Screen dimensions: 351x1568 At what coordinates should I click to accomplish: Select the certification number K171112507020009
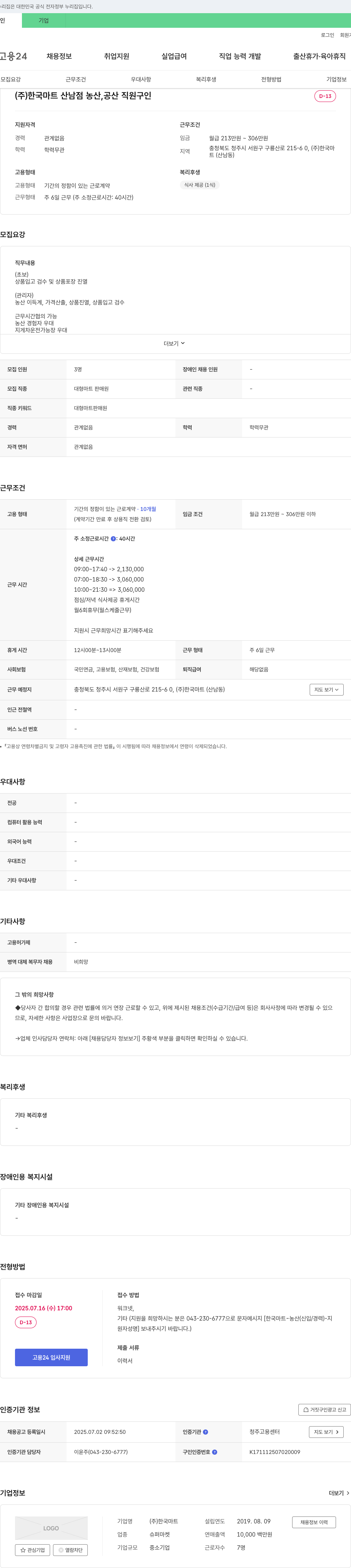274,1452
